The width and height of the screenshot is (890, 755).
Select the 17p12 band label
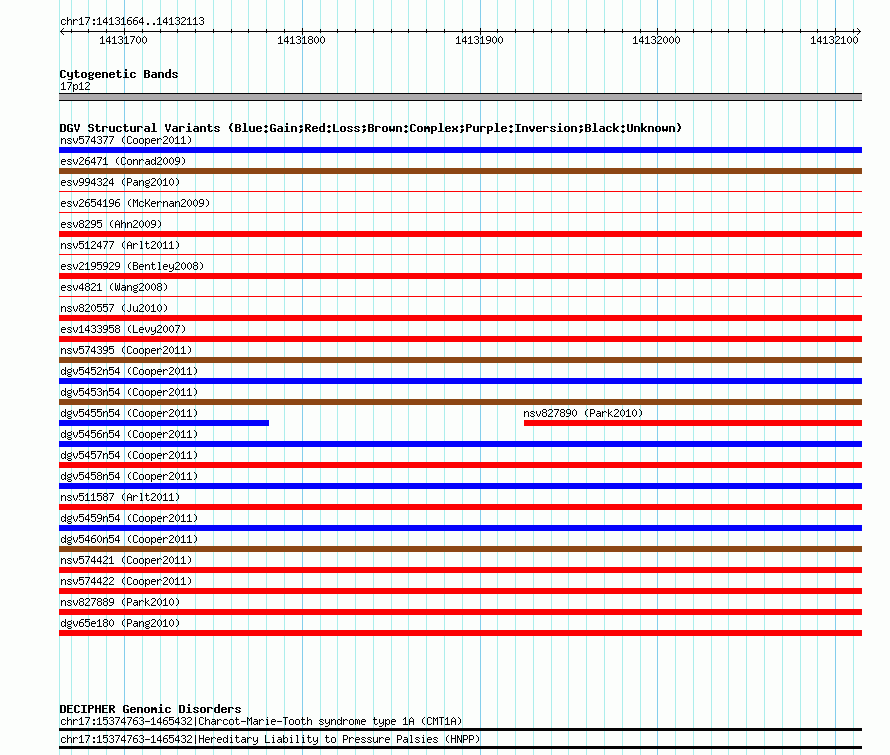pos(75,86)
